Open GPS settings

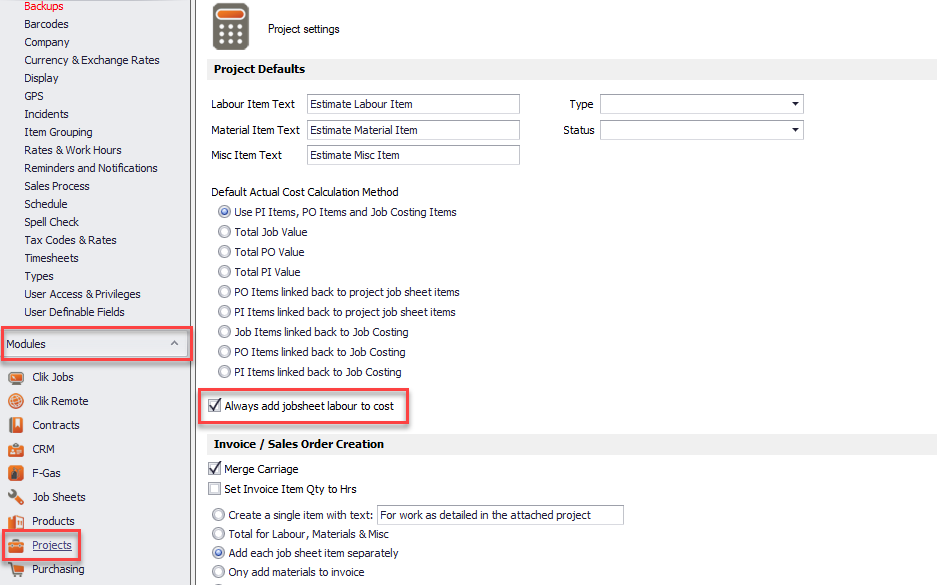(x=34, y=96)
